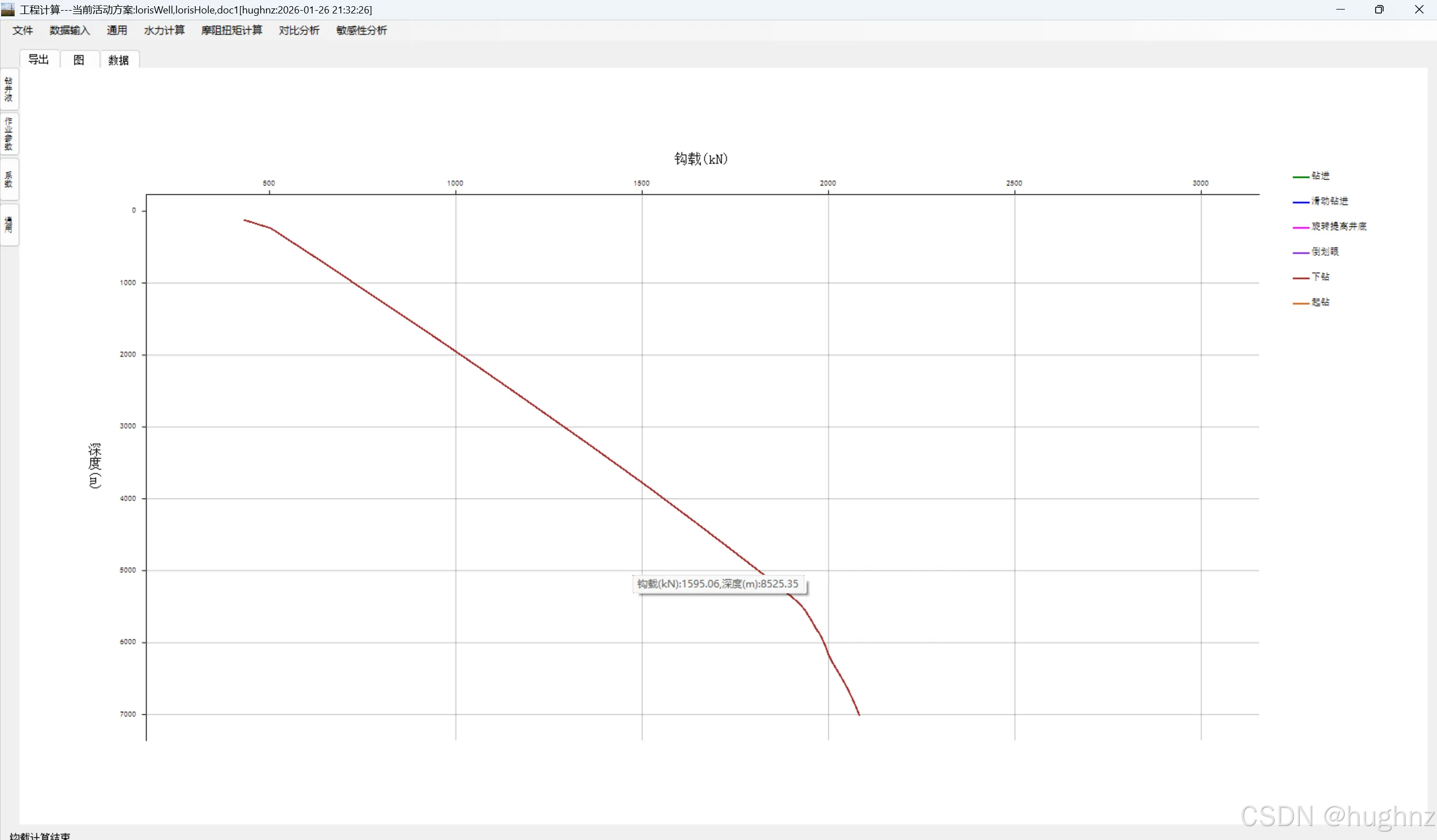The height and width of the screenshot is (840, 1437).
Task: Click the 下钻 red legend swatch
Action: point(1301,278)
